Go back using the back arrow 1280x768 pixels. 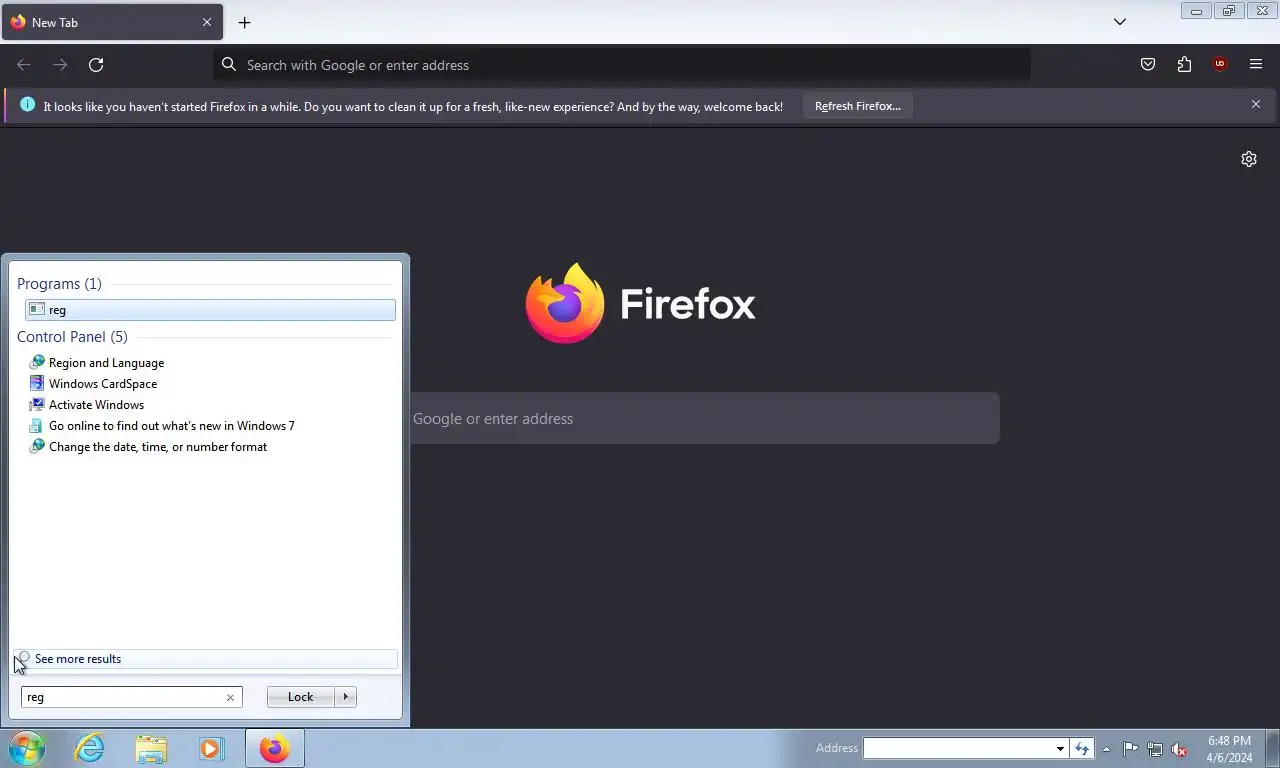[24, 65]
